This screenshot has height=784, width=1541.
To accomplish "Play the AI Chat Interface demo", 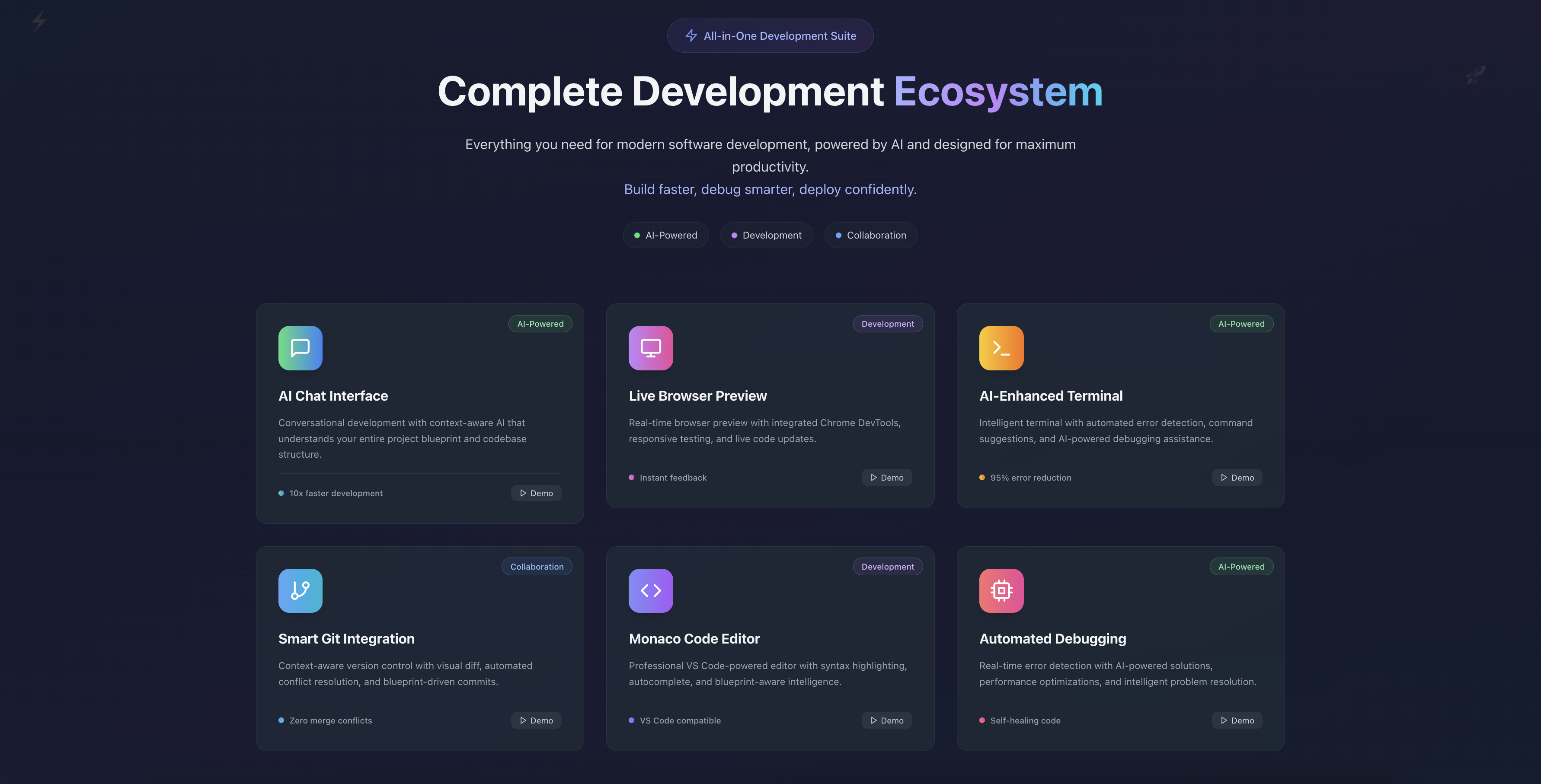I will [536, 493].
